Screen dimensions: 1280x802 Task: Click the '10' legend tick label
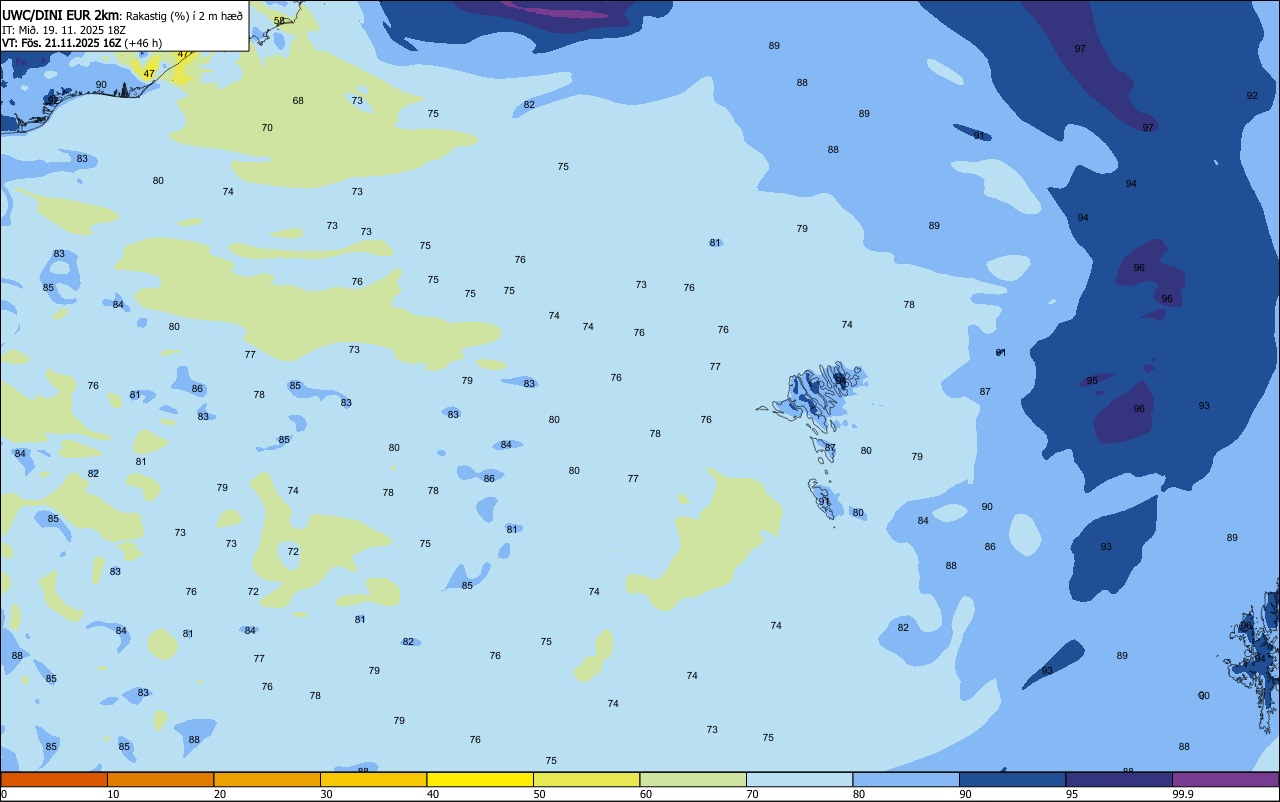point(113,794)
